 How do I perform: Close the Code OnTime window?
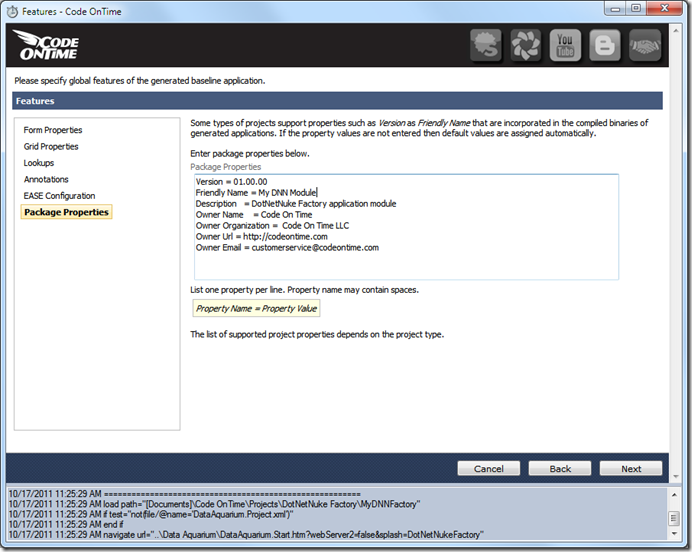point(665,8)
